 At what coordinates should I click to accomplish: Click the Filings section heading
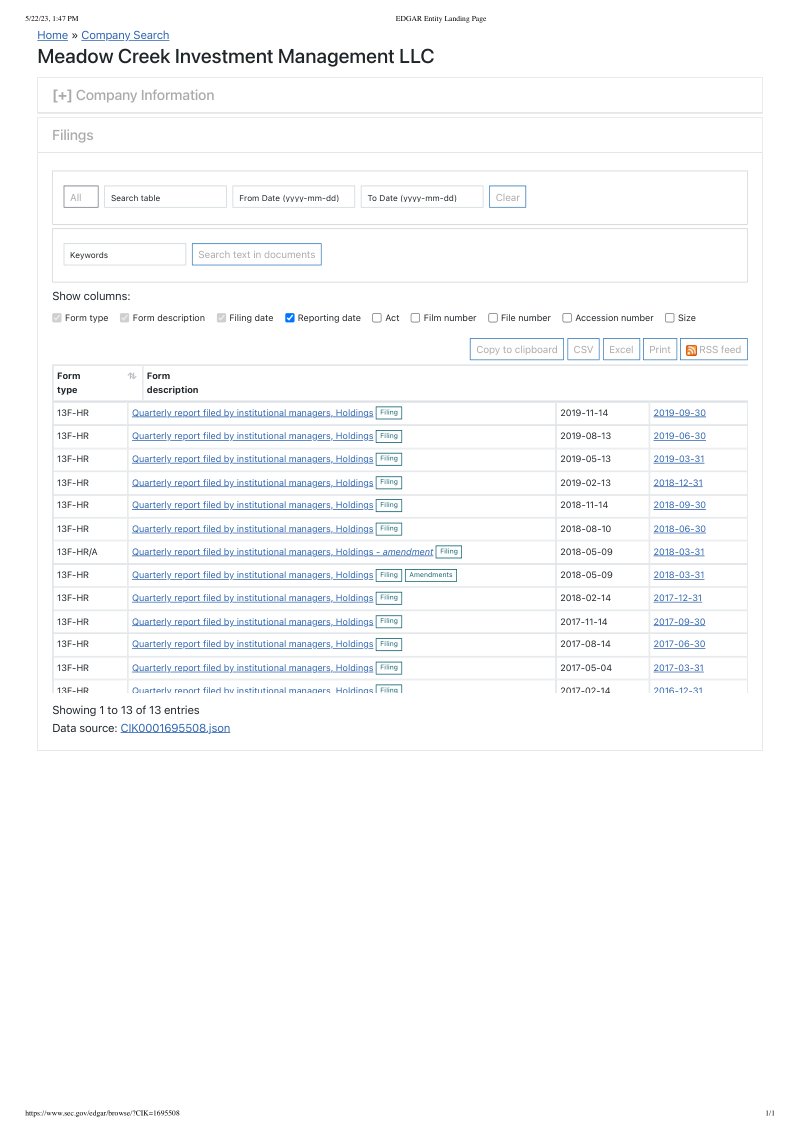(x=73, y=135)
